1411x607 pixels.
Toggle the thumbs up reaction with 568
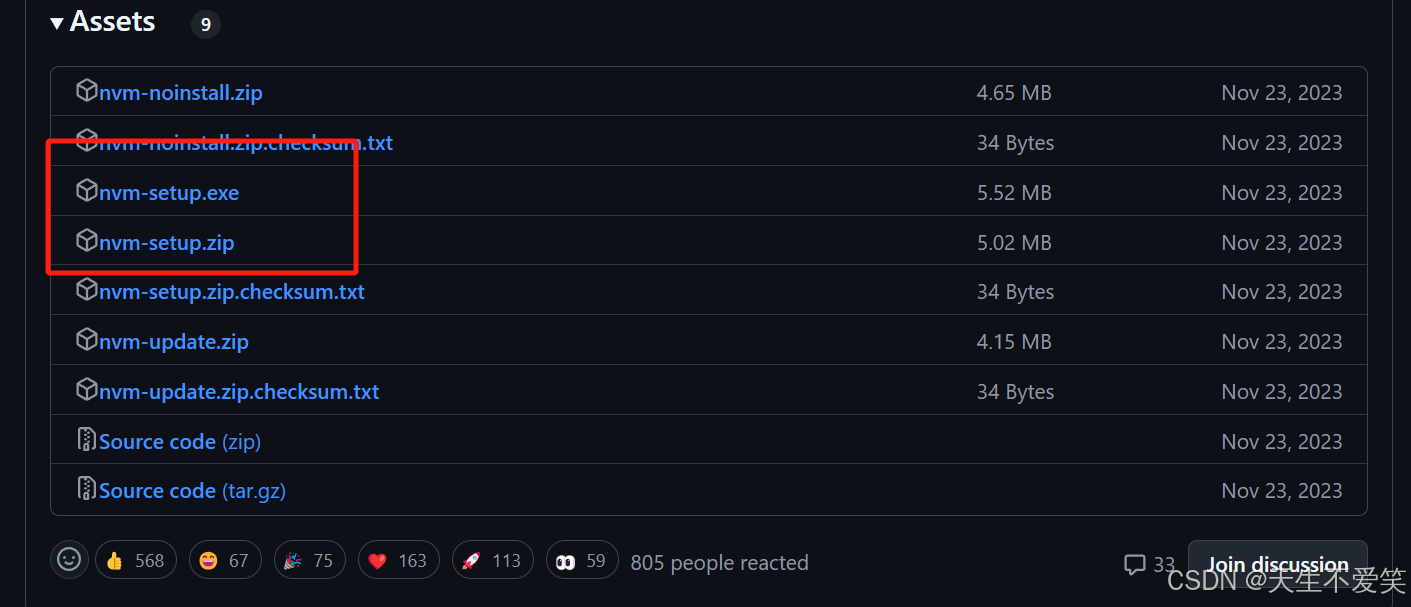coord(136,560)
